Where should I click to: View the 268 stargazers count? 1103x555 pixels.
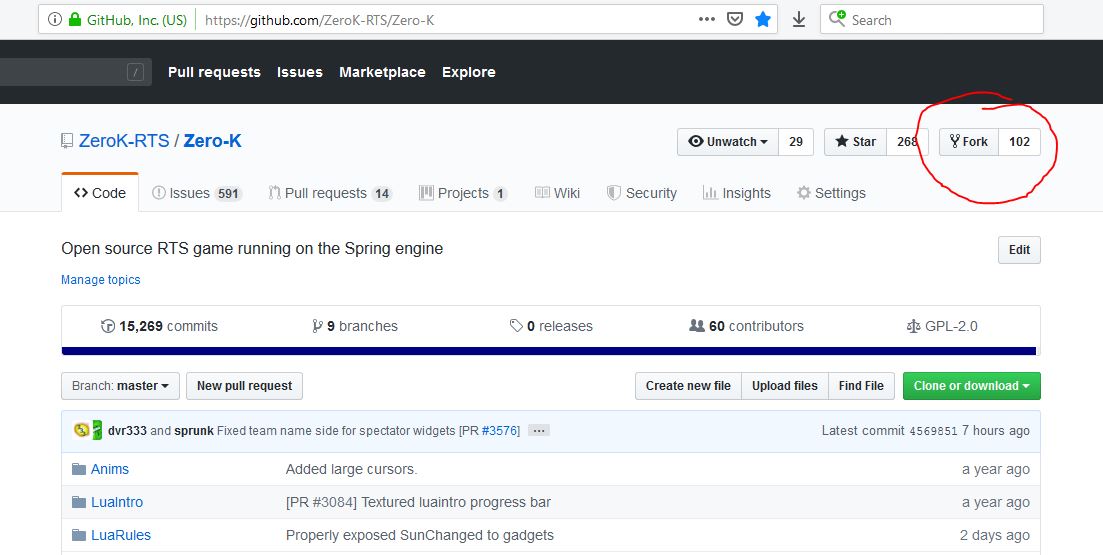tap(907, 141)
